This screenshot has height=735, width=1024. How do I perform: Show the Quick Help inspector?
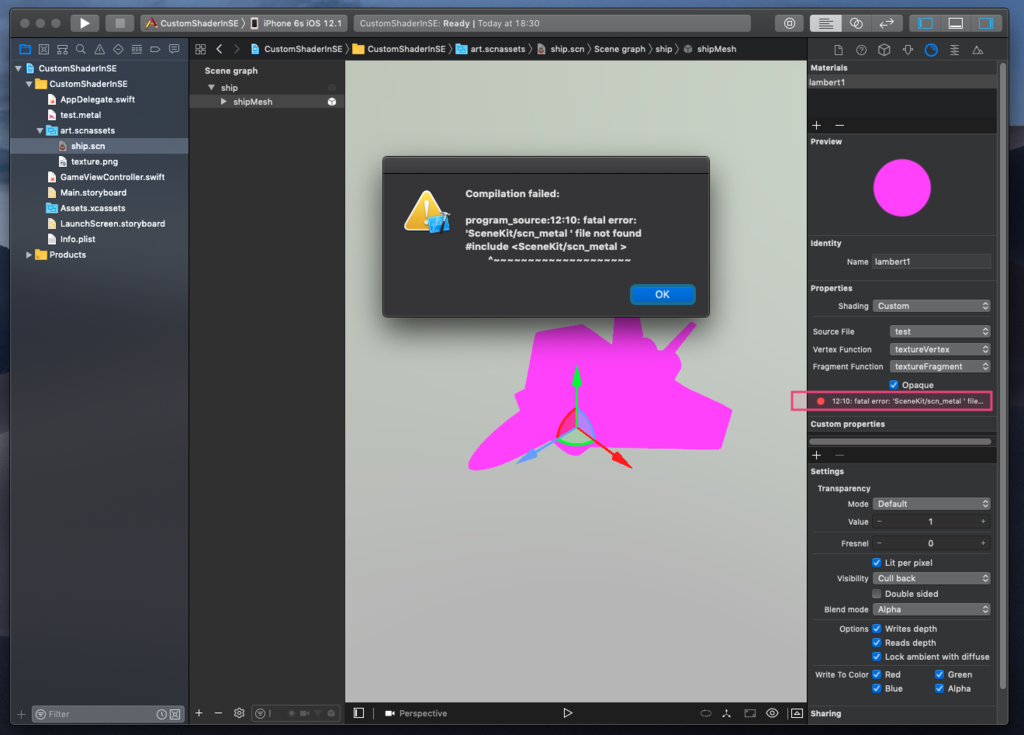click(861, 50)
